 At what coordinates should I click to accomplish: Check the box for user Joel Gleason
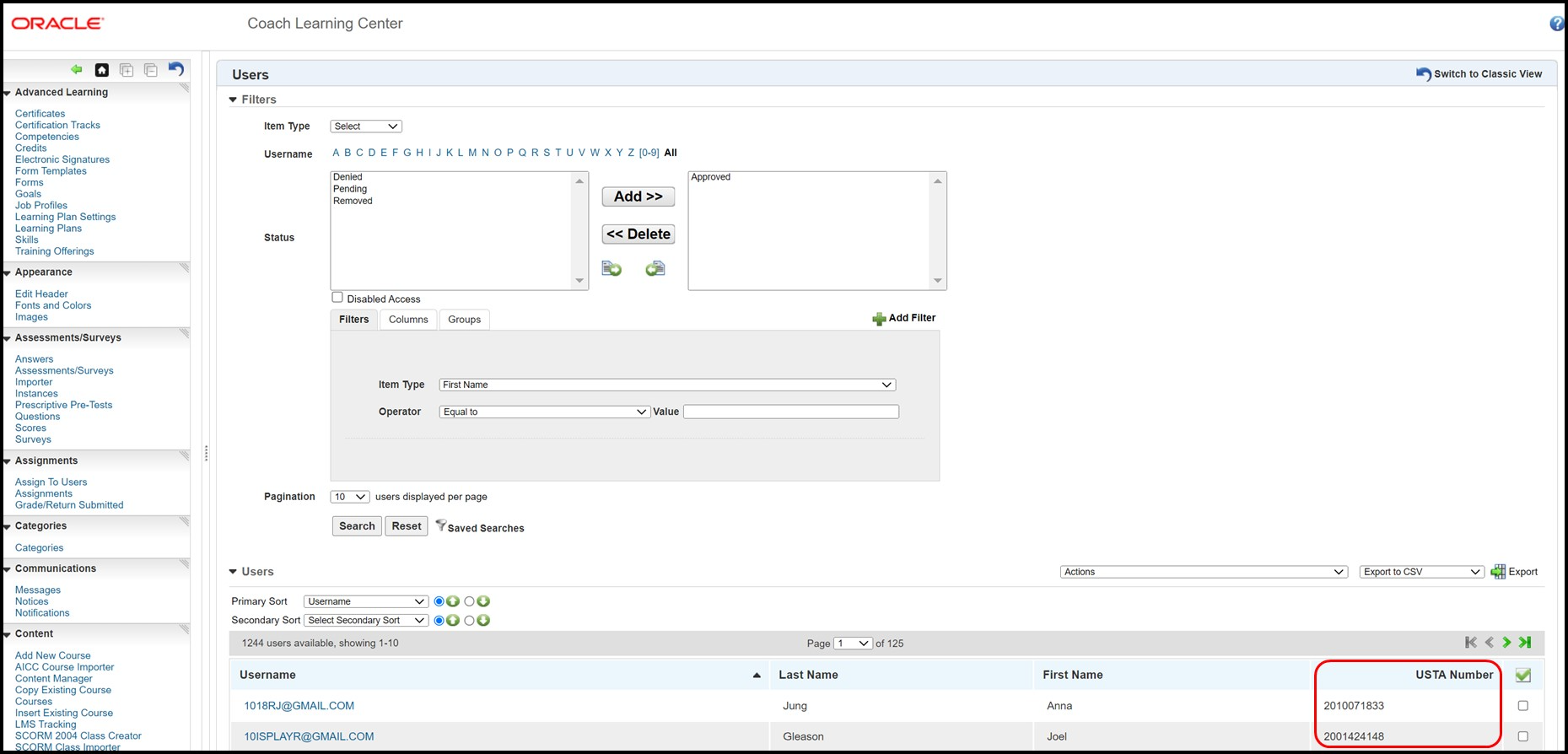tap(1522, 736)
